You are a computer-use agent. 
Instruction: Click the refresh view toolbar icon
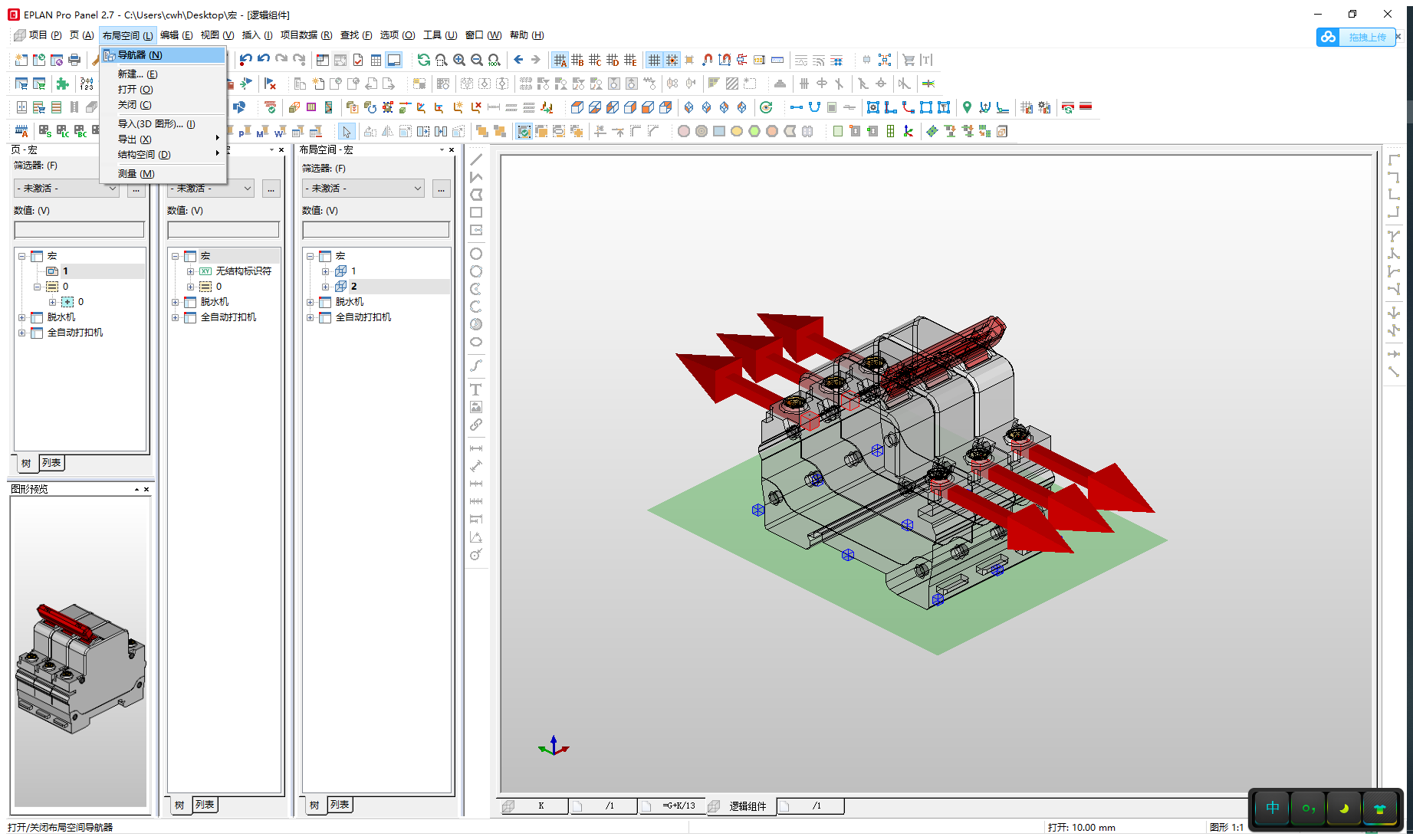point(423,60)
